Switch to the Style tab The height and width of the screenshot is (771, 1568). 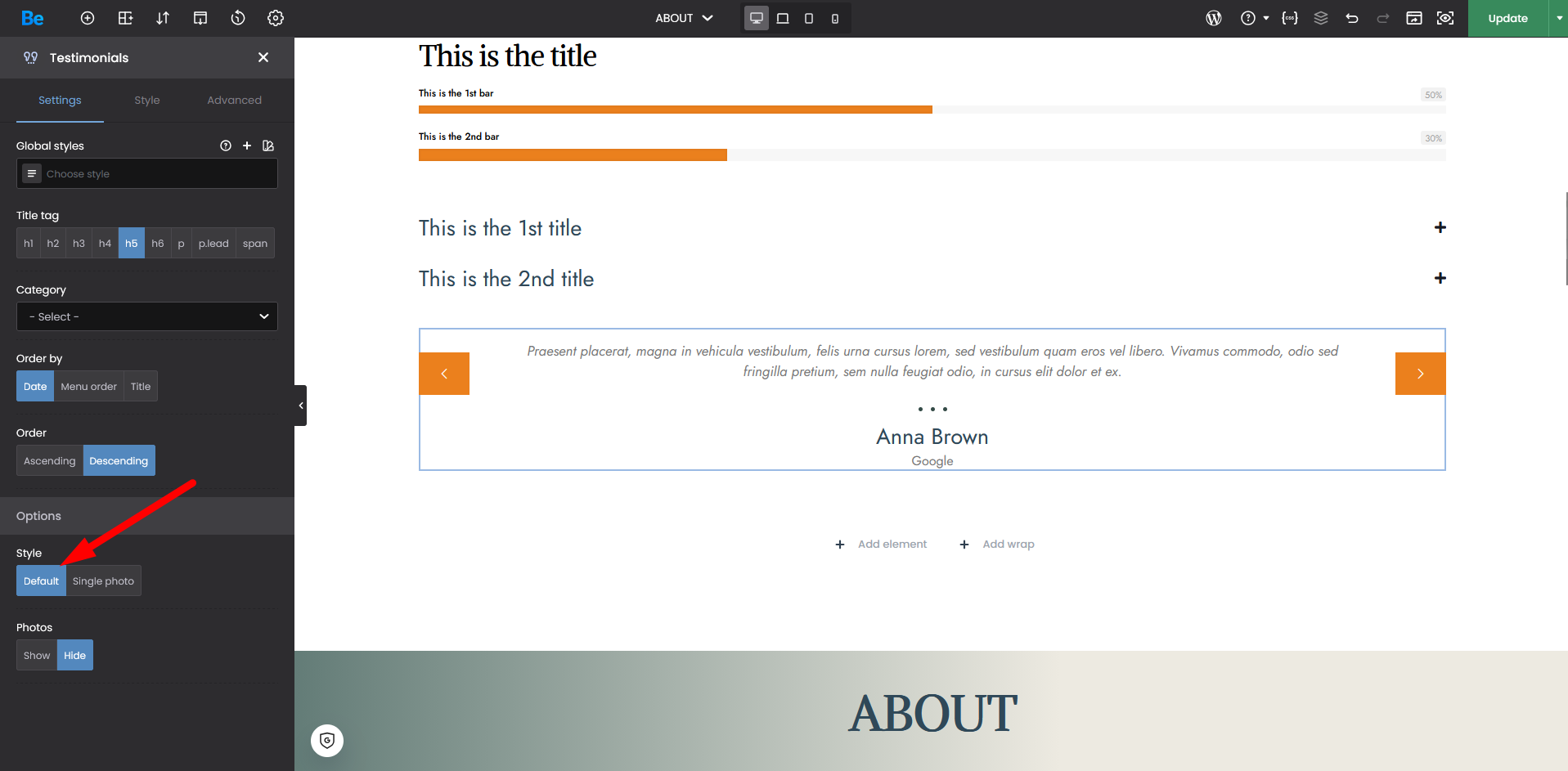[147, 100]
